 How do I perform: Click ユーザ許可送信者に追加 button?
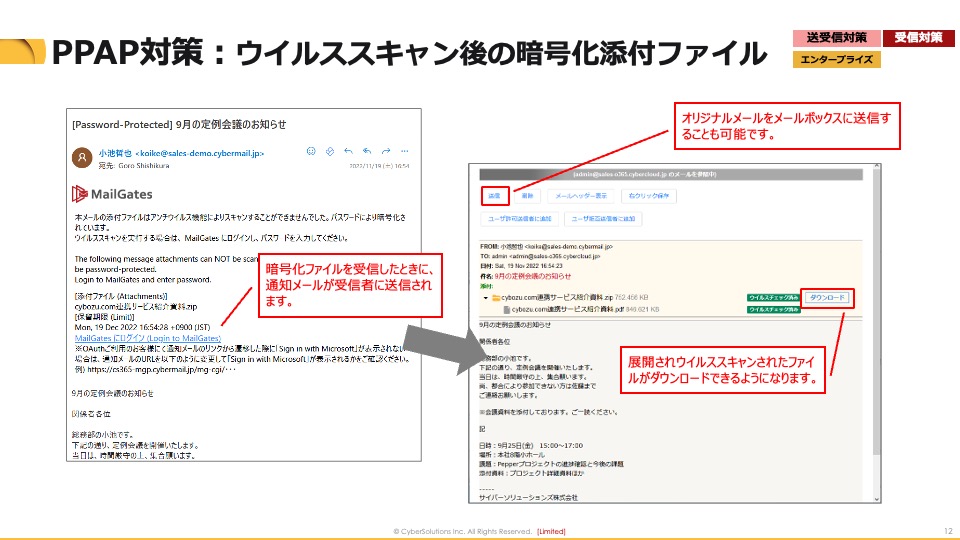[x=518, y=218]
